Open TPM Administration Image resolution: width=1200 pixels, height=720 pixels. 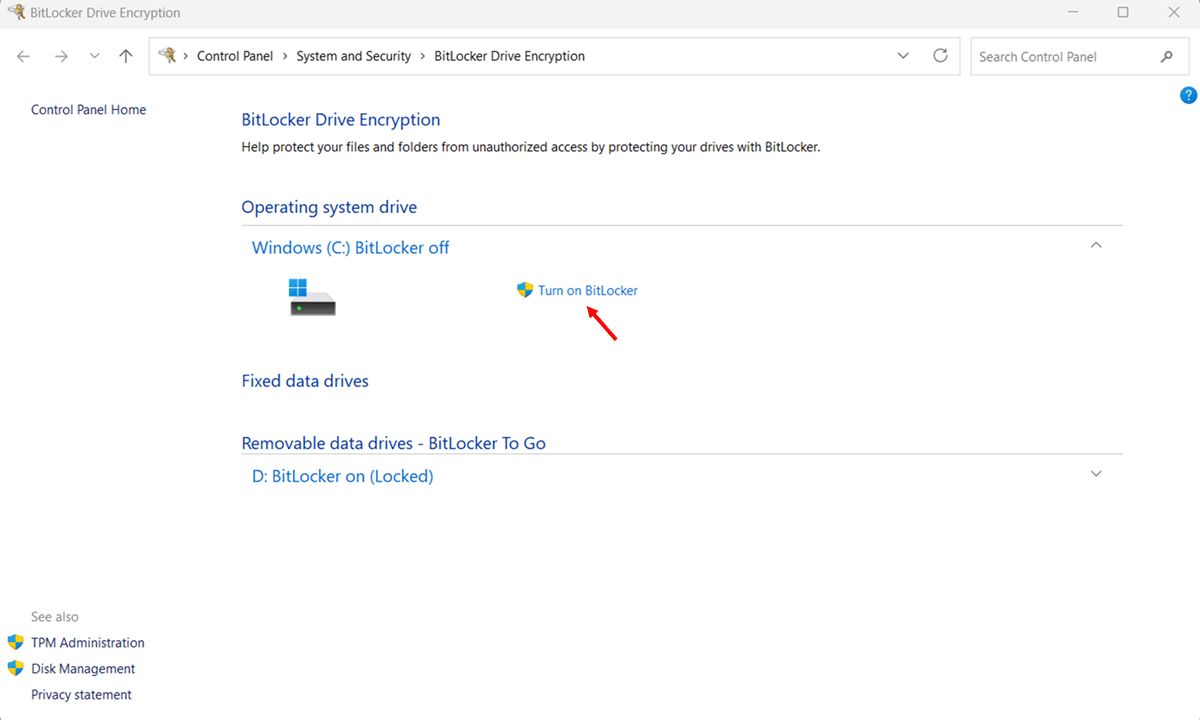click(x=87, y=643)
